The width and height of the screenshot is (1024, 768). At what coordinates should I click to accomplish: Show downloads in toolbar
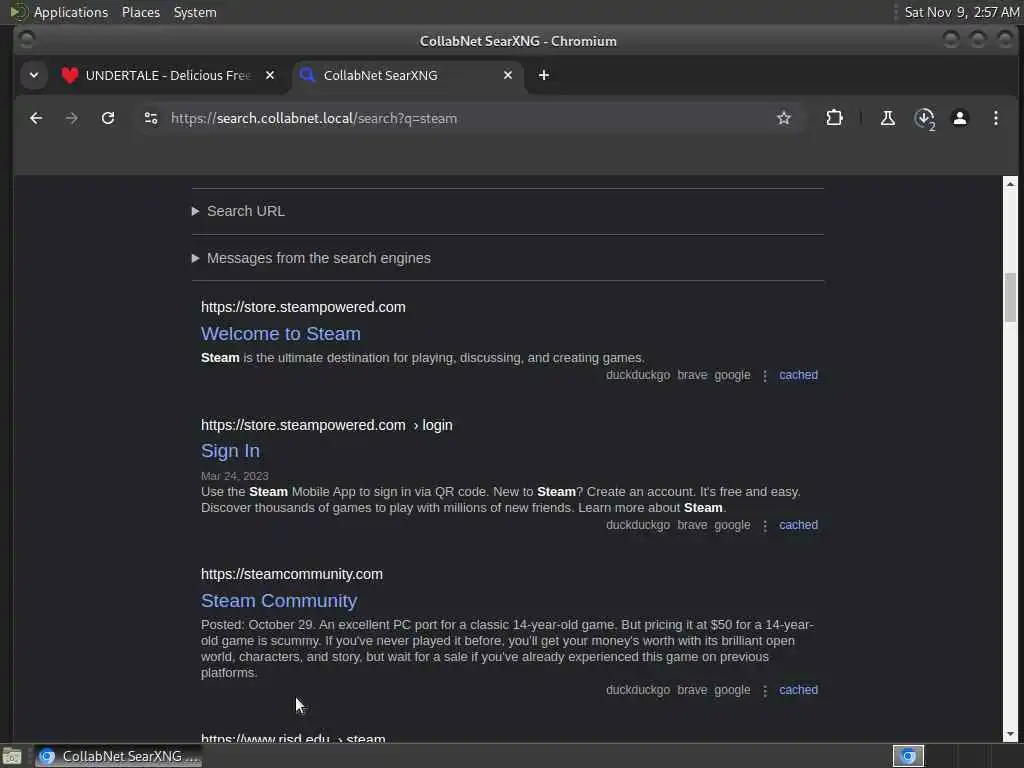coord(925,118)
